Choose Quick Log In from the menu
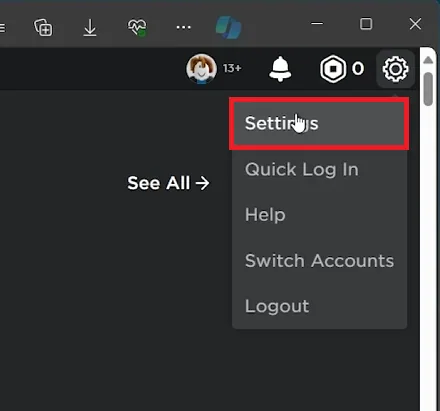 click(x=319, y=169)
